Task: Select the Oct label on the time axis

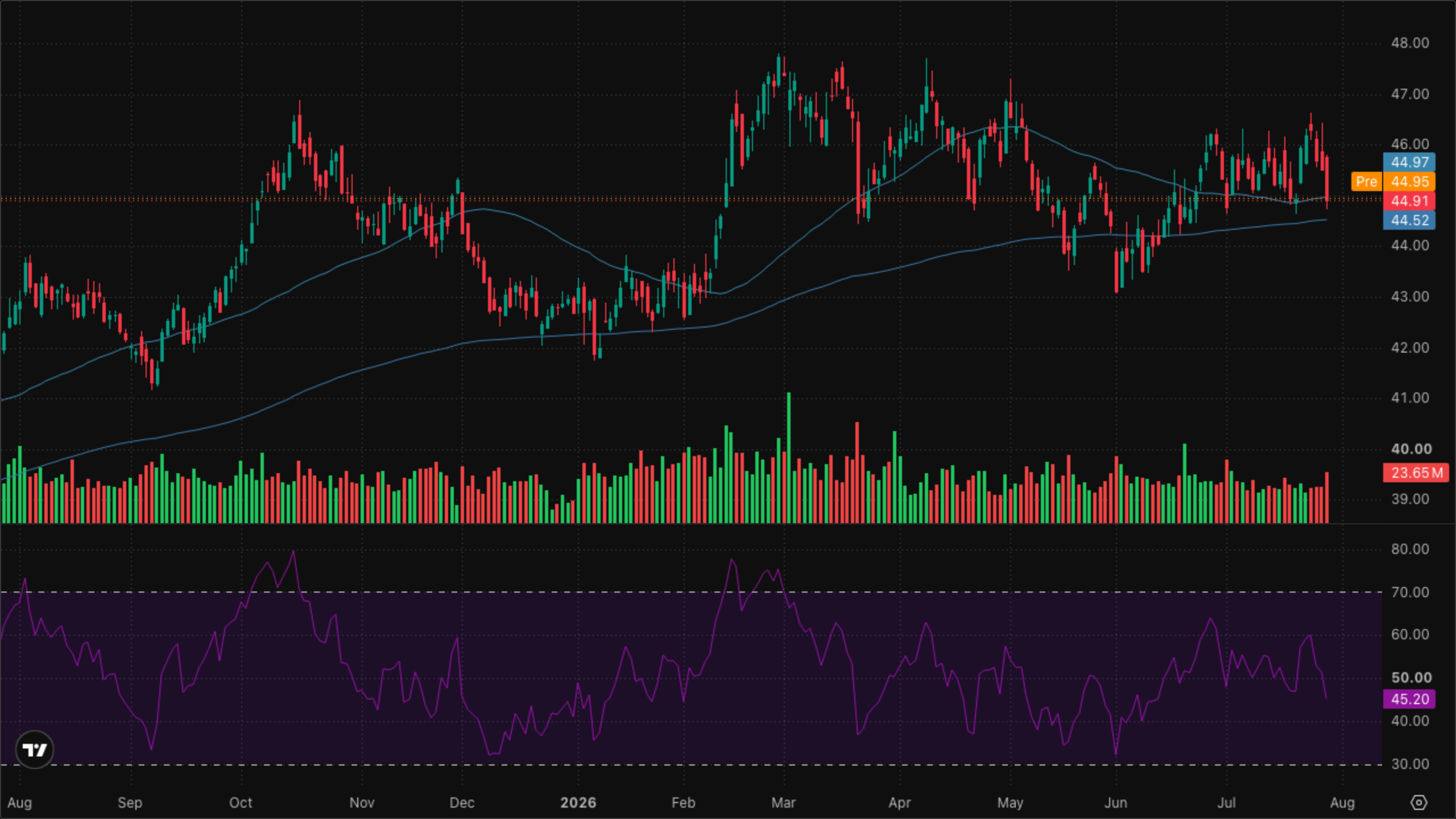Action: click(241, 803)
